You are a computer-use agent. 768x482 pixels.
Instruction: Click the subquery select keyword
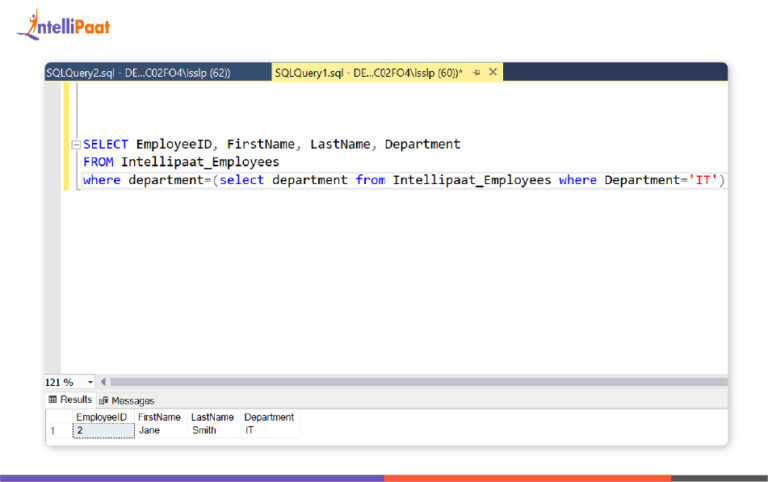coord(241,180)
